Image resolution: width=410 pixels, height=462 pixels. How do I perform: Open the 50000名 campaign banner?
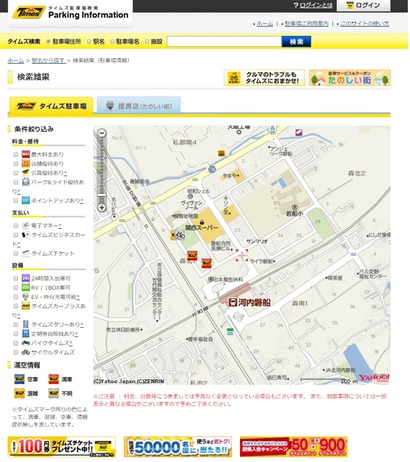point(178,446)
